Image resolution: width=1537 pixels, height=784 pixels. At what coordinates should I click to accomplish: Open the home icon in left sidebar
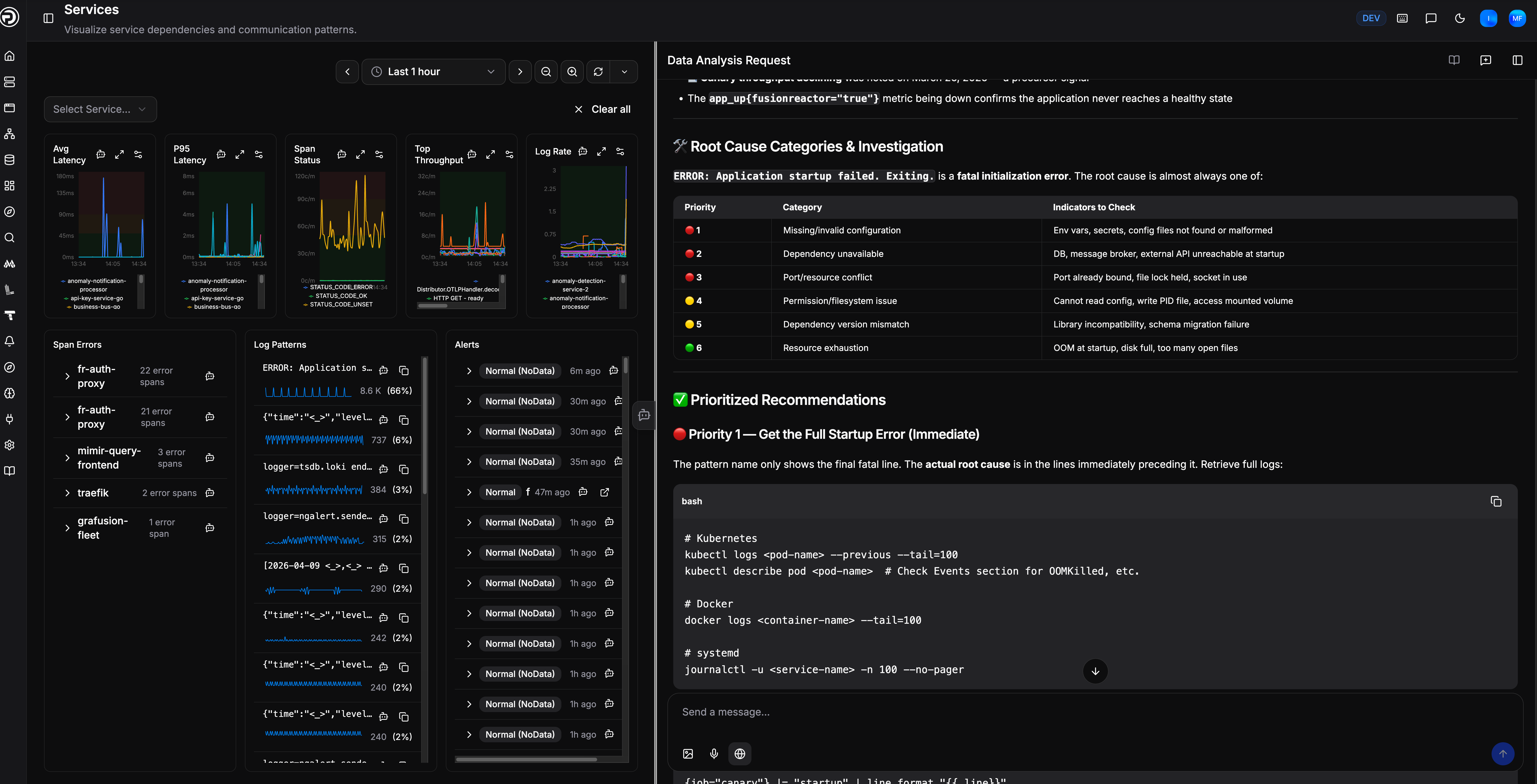click(x=9, y=56)
